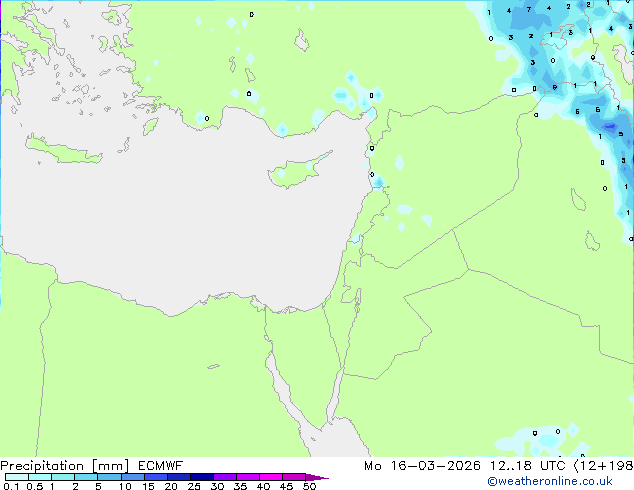Select legend label '0.1'

[x=11, y=486]
